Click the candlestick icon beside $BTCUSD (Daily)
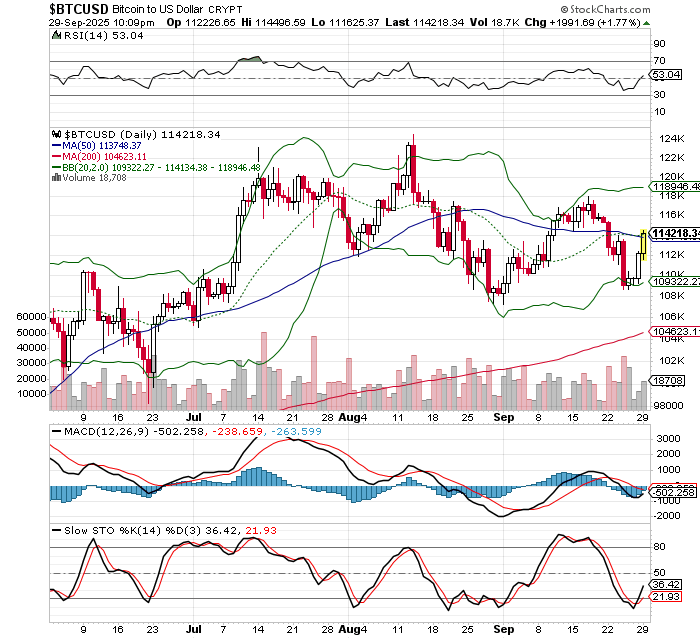Screen dimensions: 700x639 click(x=57, y=133)
